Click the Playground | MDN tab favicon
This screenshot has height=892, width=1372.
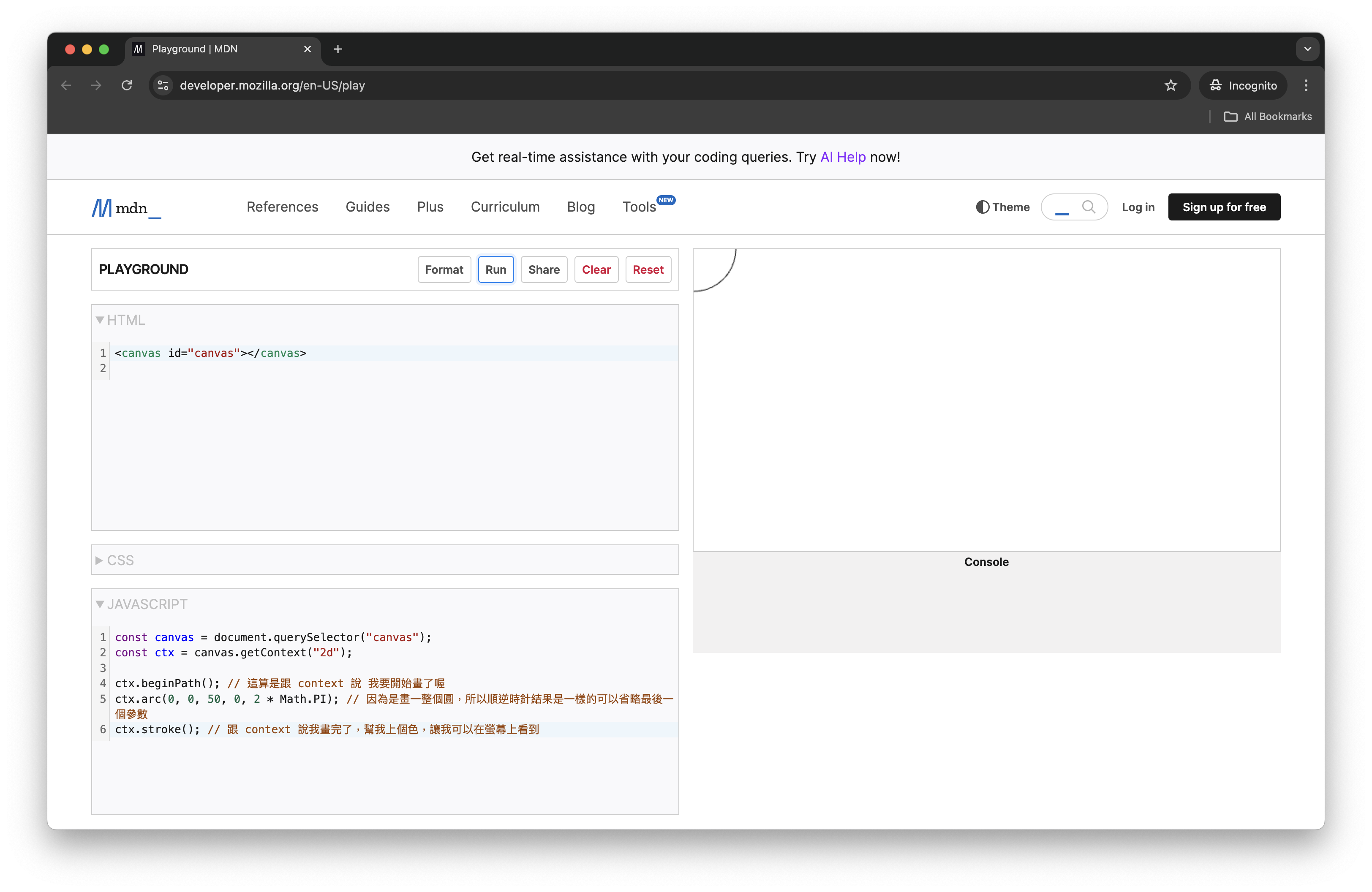[x=139, y=49]
